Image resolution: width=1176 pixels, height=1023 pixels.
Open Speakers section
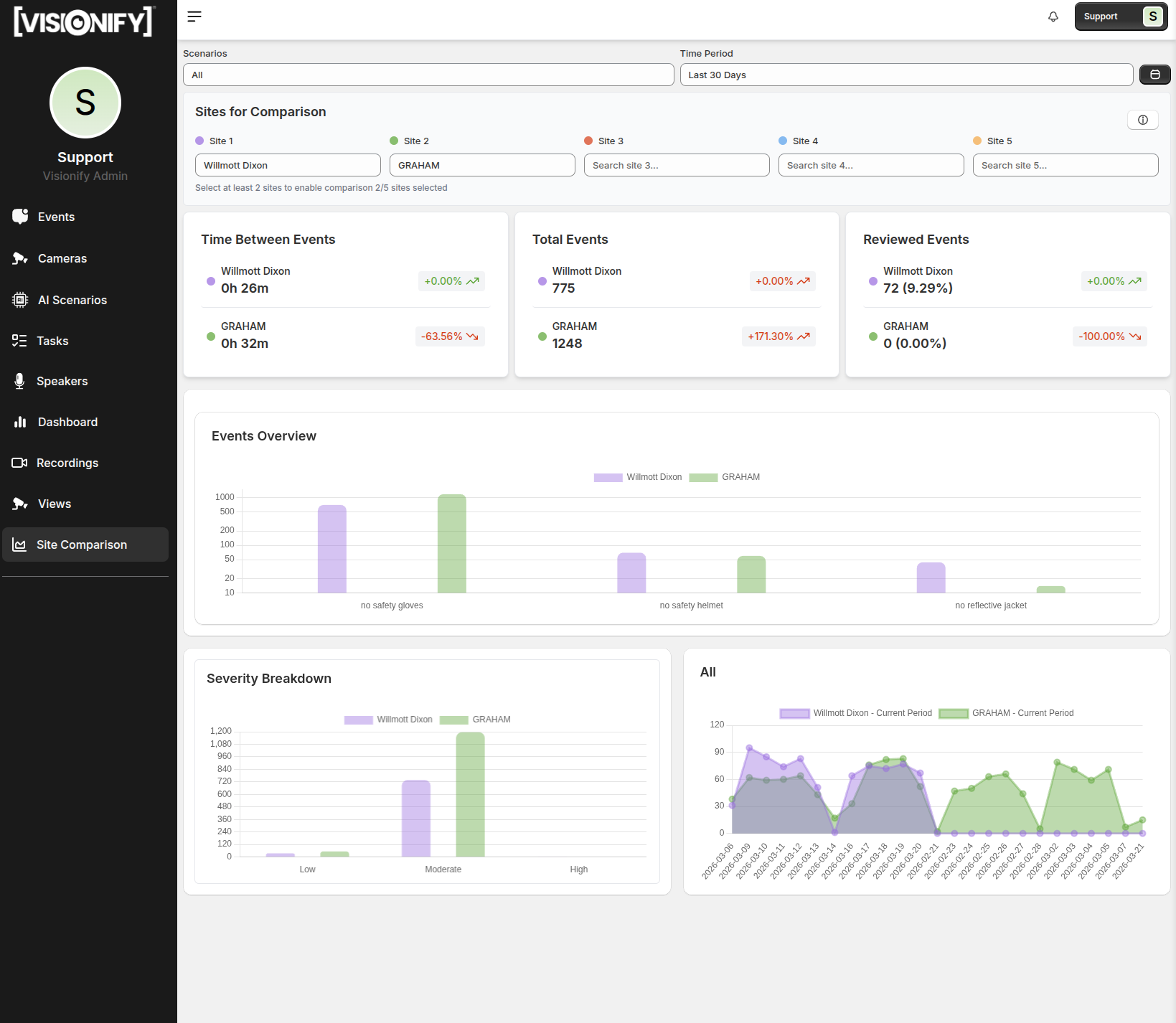(85, 381)
